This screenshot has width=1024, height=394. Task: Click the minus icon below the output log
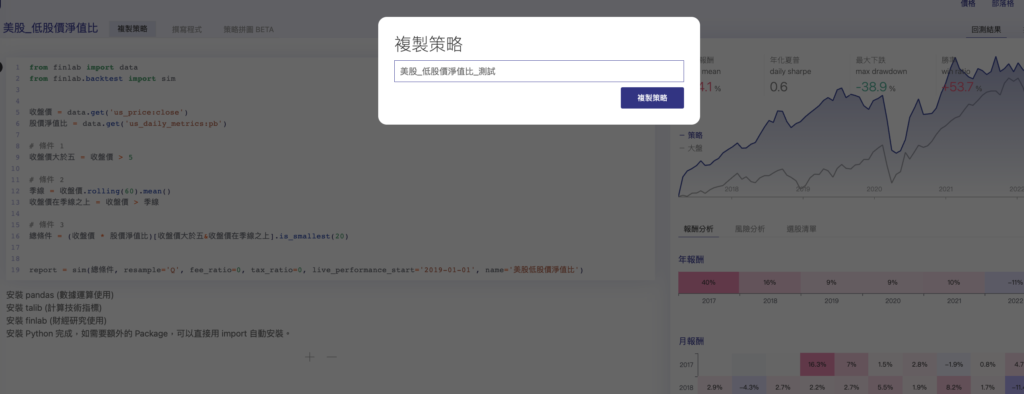(332, 357)
